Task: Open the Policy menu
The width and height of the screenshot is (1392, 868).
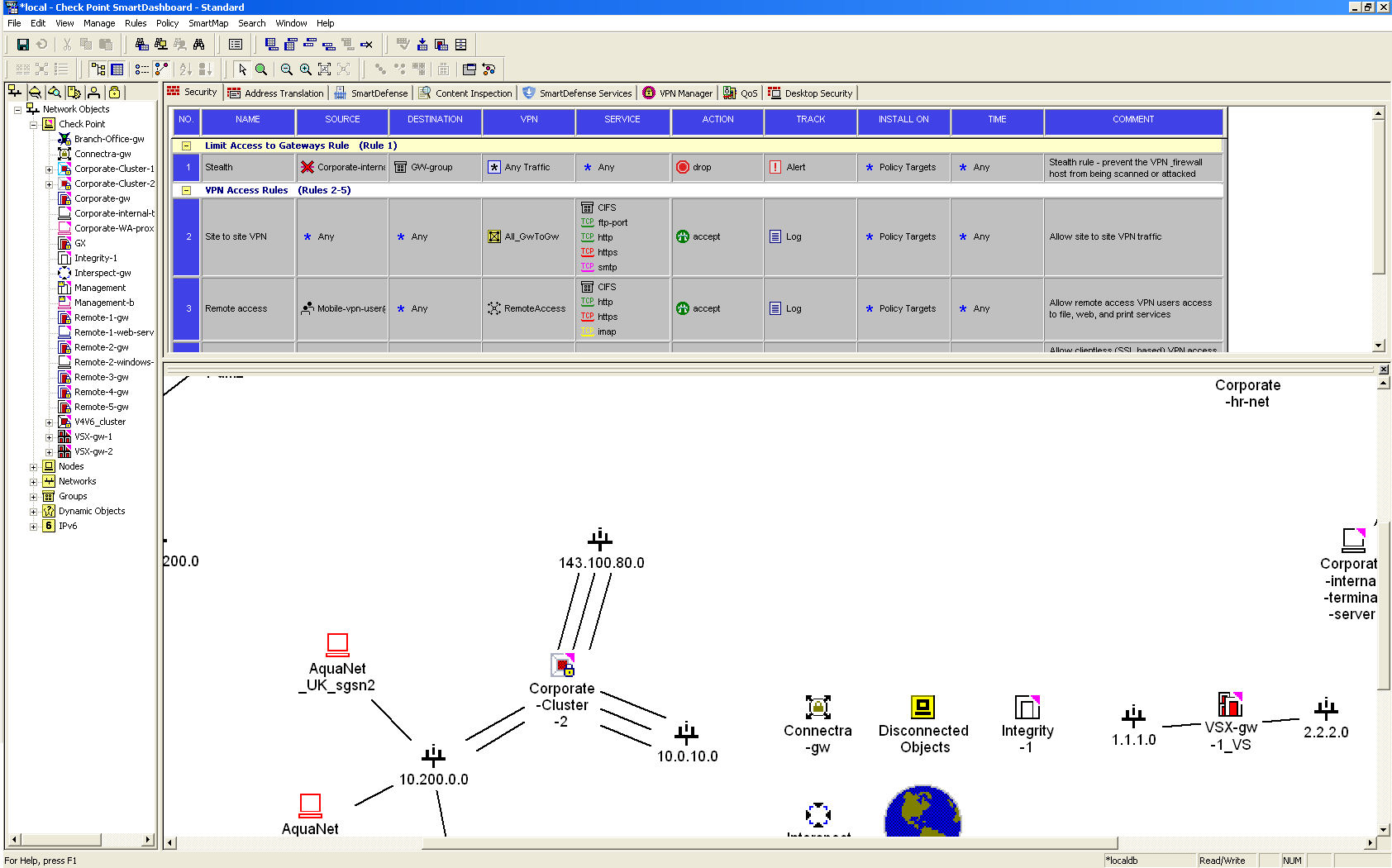Action: pyautogui.click(x=167, y=23)
